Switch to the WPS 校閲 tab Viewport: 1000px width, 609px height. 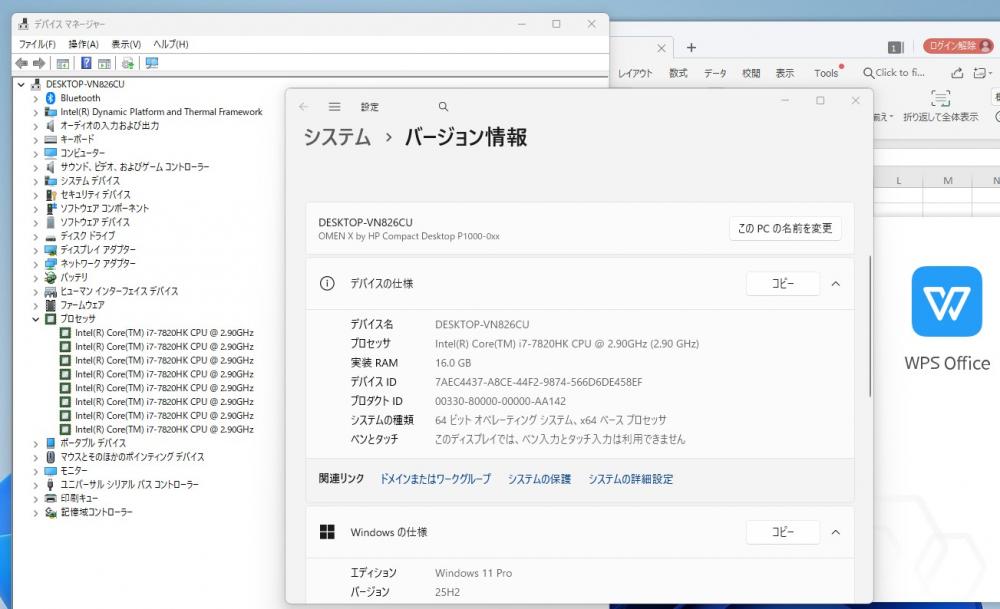[751, 73]
